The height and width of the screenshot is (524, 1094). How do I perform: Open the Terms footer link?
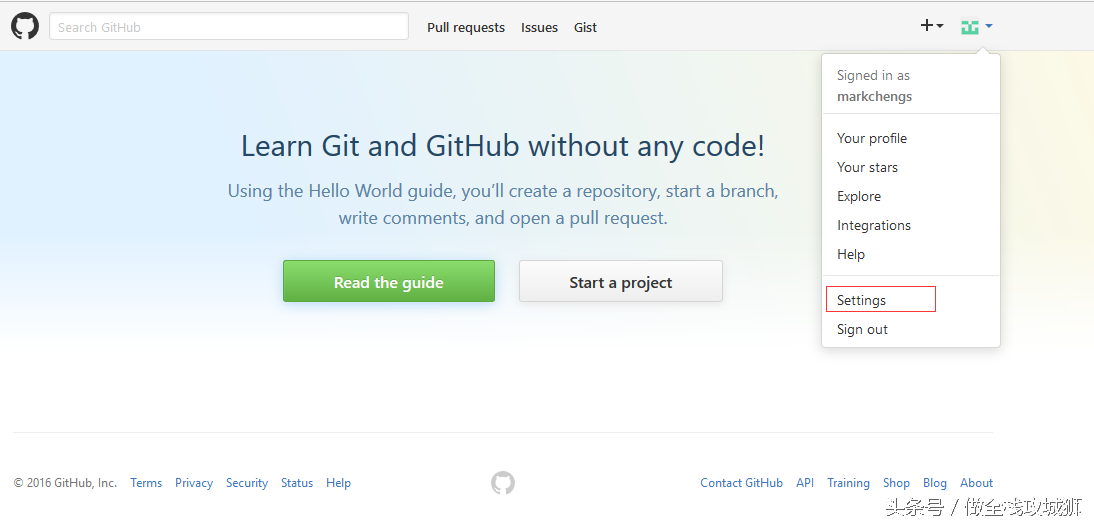146,483
